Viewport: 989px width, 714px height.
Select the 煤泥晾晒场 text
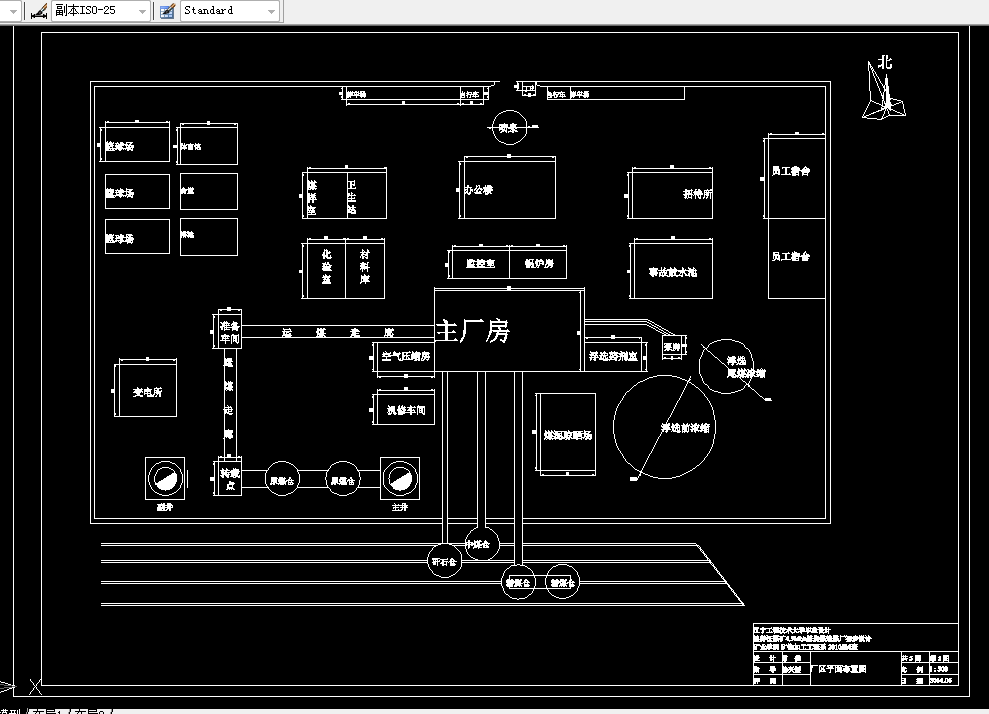coord(567,435)
